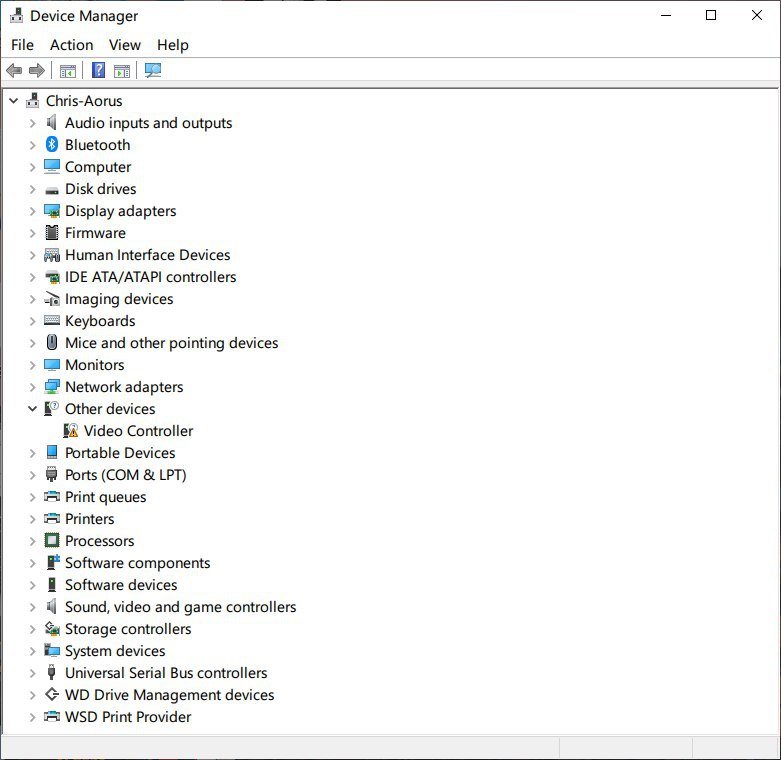Collapse the Other devices category
The height and width of the screenshot is (760, 781).
pos(32,409)
